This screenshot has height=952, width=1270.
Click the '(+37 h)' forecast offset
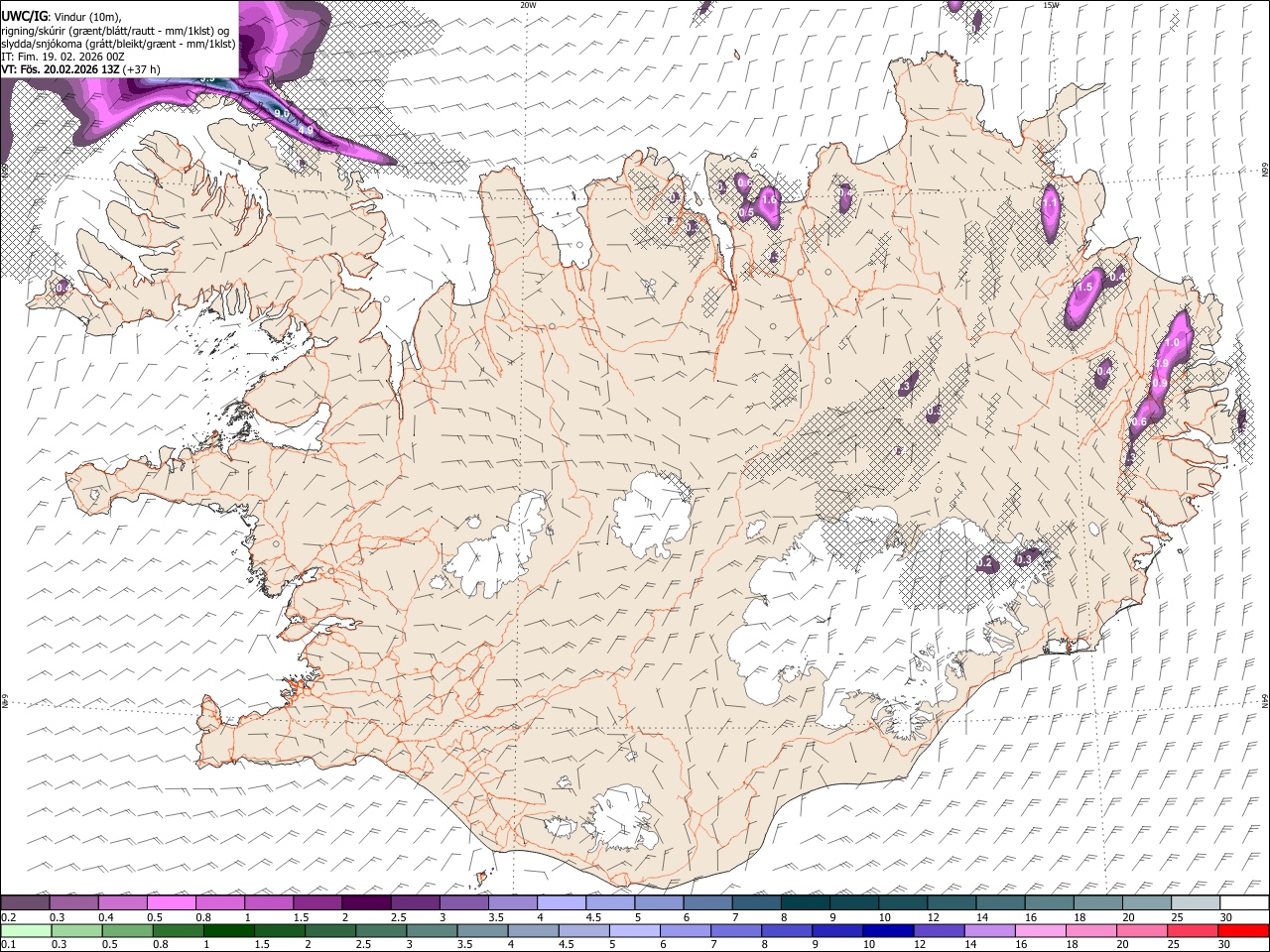(142, 69)
